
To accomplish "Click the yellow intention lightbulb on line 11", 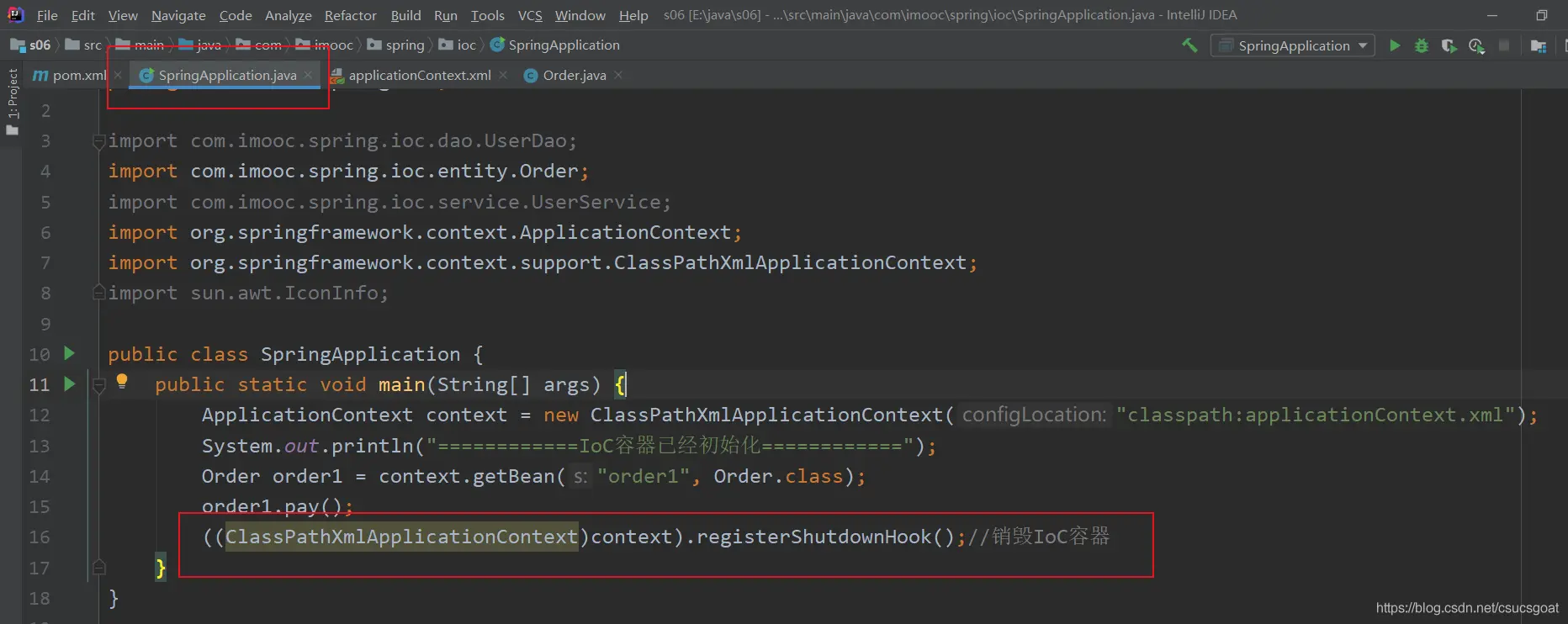I will point(122,381).
